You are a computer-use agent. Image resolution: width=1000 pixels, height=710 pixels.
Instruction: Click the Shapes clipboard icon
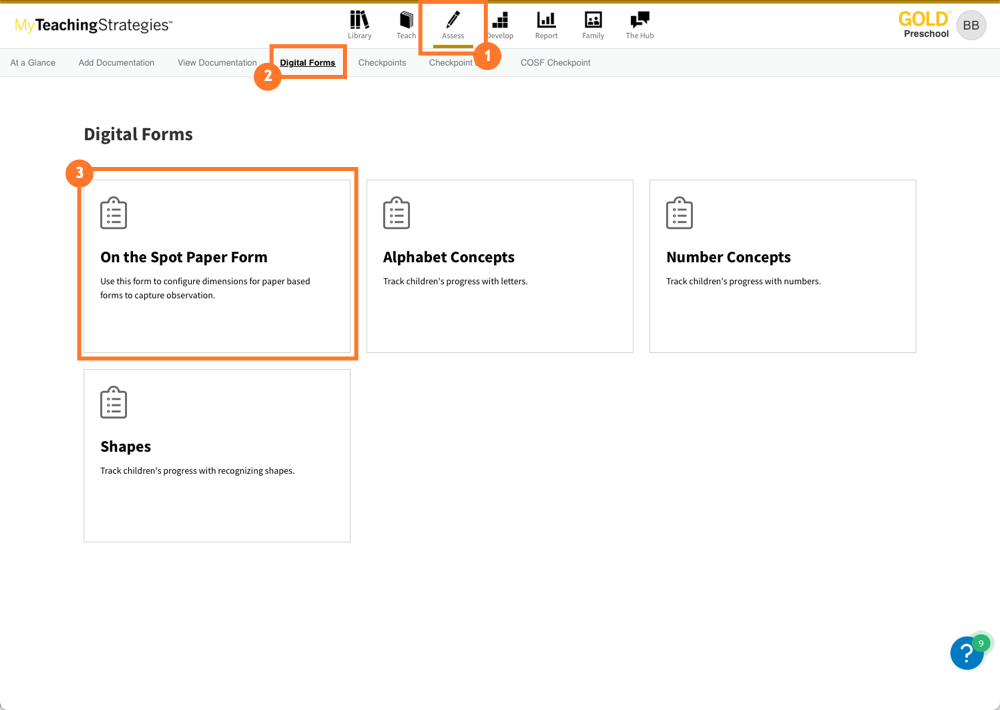point(114,403)
